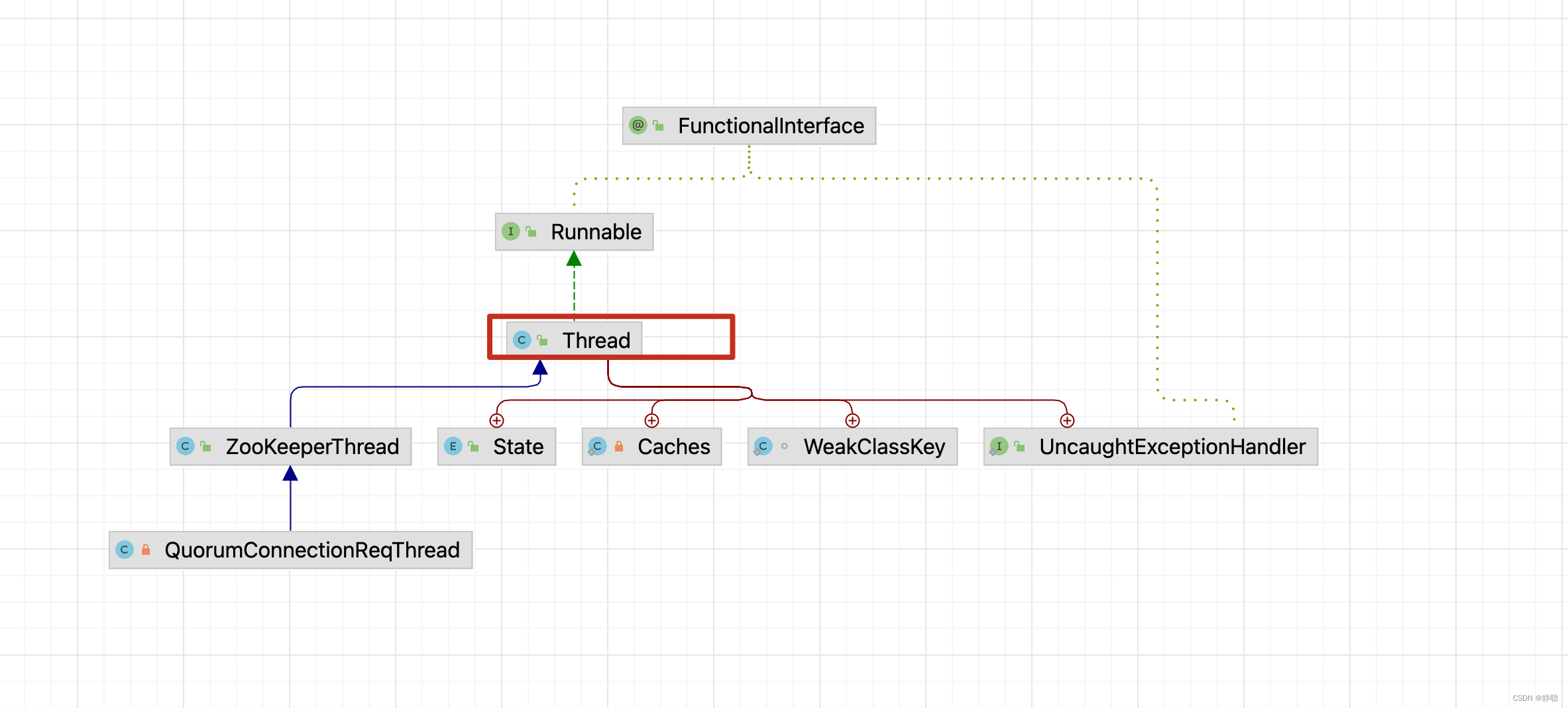Click the enum E icon on State
Image resolution: width=1568 pixels, height=708 pixels.
[x=453, y=446]
